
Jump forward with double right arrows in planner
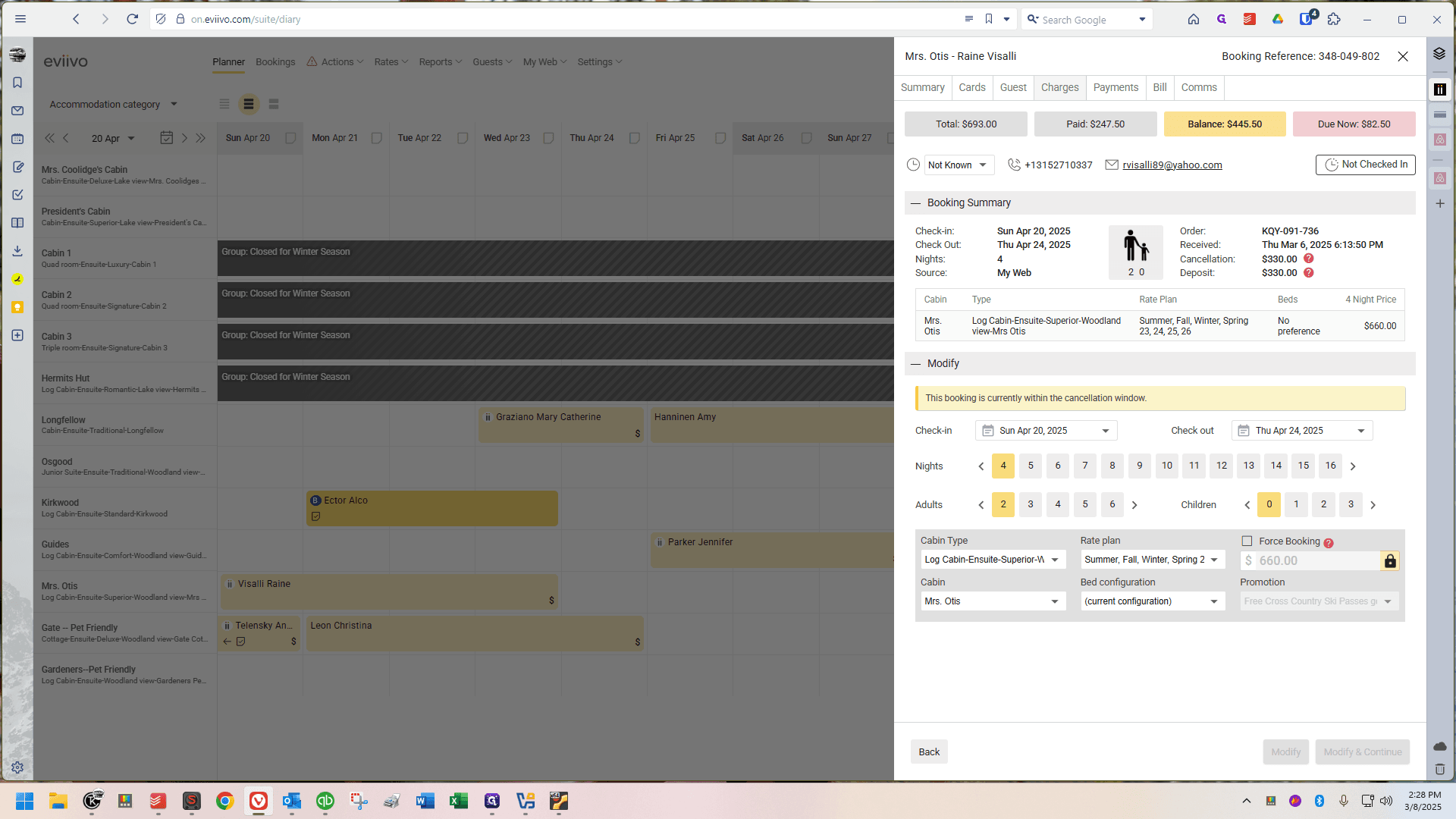click(x=200, y=138)
